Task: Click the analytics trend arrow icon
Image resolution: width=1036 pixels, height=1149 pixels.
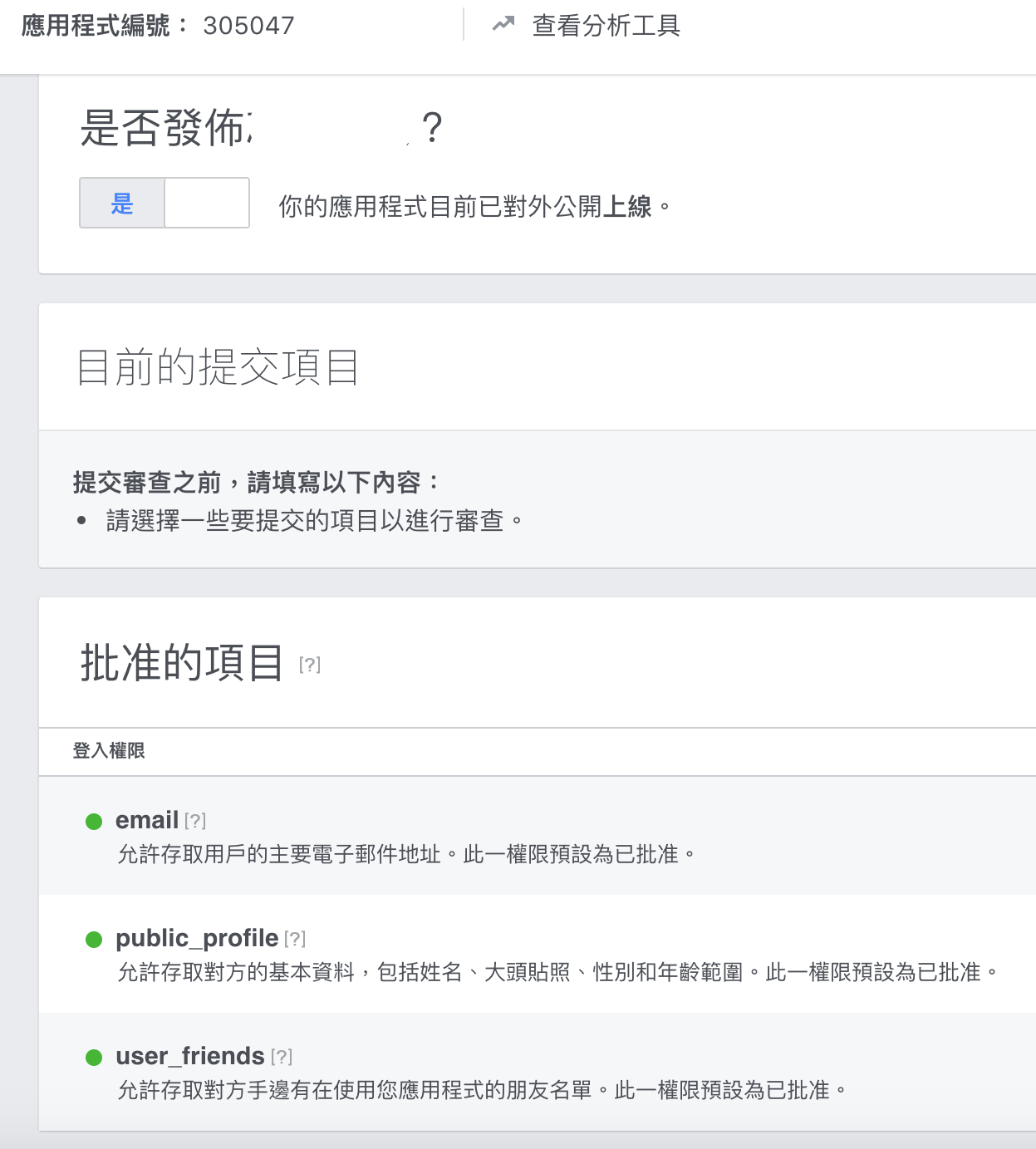Action: coord(503,25)
